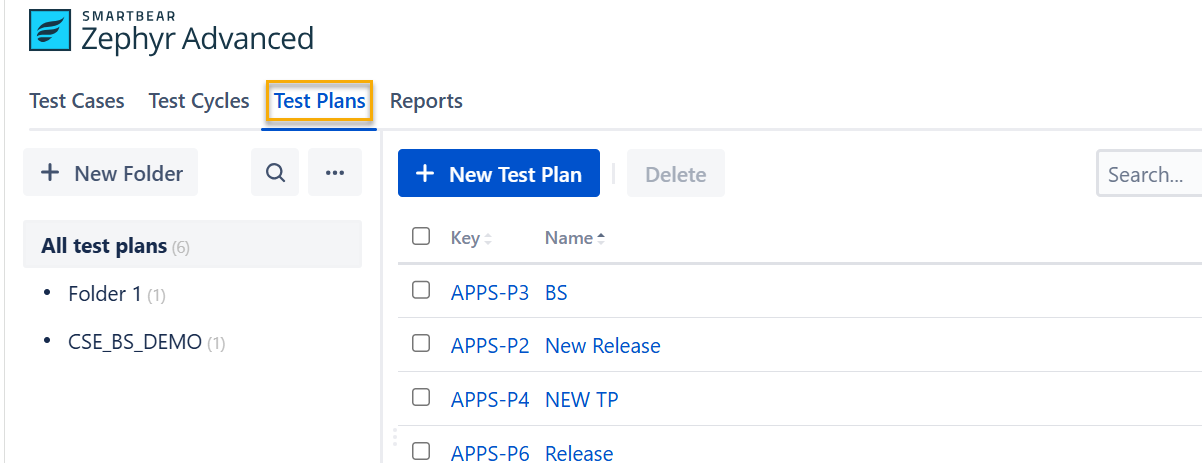Viewport: 1202px width, 463px height.
Task: Grab the panel resize handle dots
Action: pos(394,437)
